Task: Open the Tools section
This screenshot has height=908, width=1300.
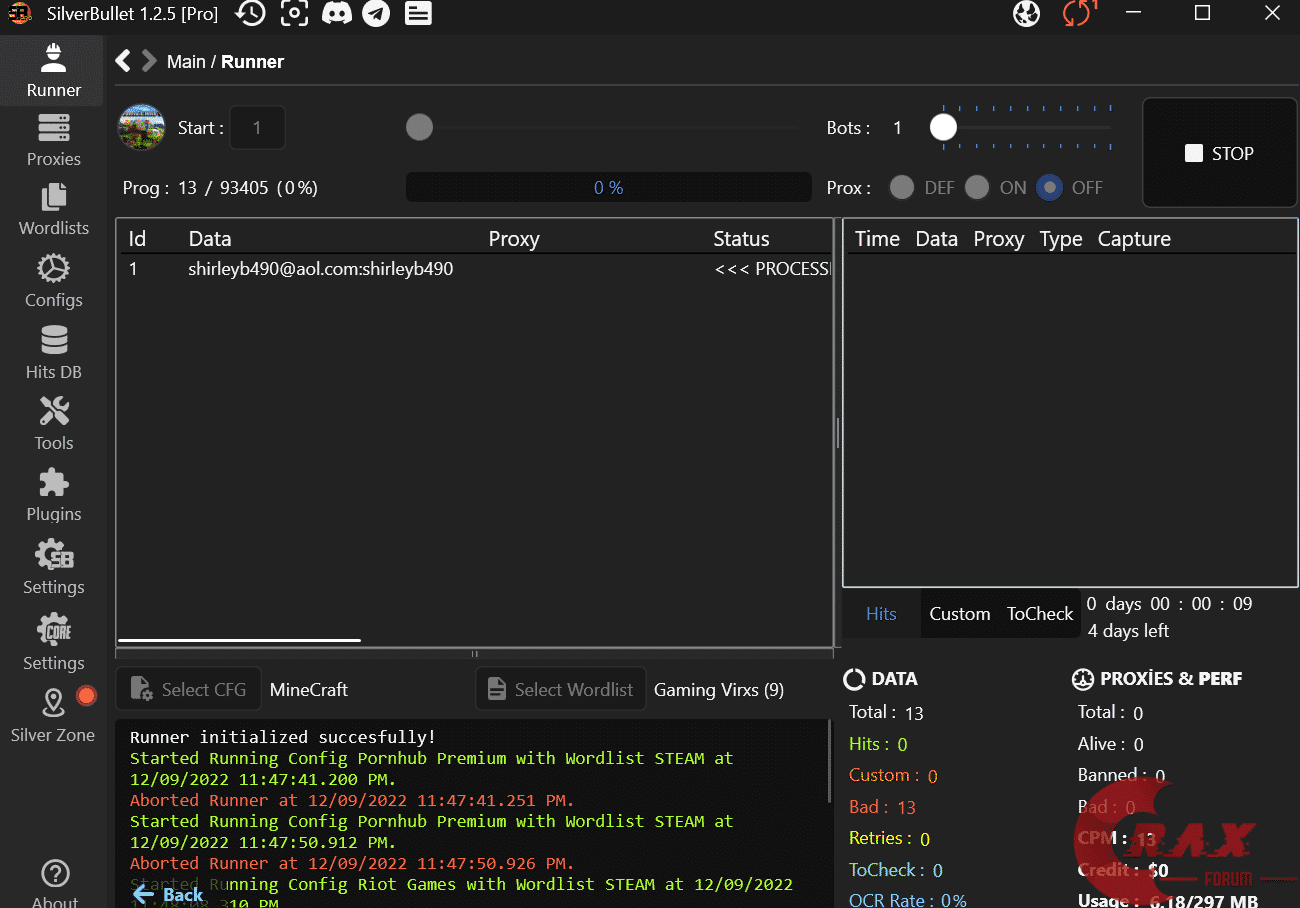Action: [x=53, y=424]
